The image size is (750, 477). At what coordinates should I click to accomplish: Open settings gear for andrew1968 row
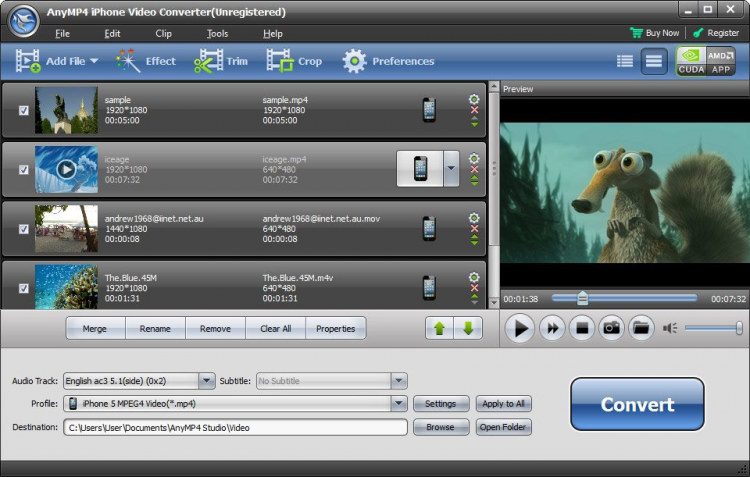[474, 218]
